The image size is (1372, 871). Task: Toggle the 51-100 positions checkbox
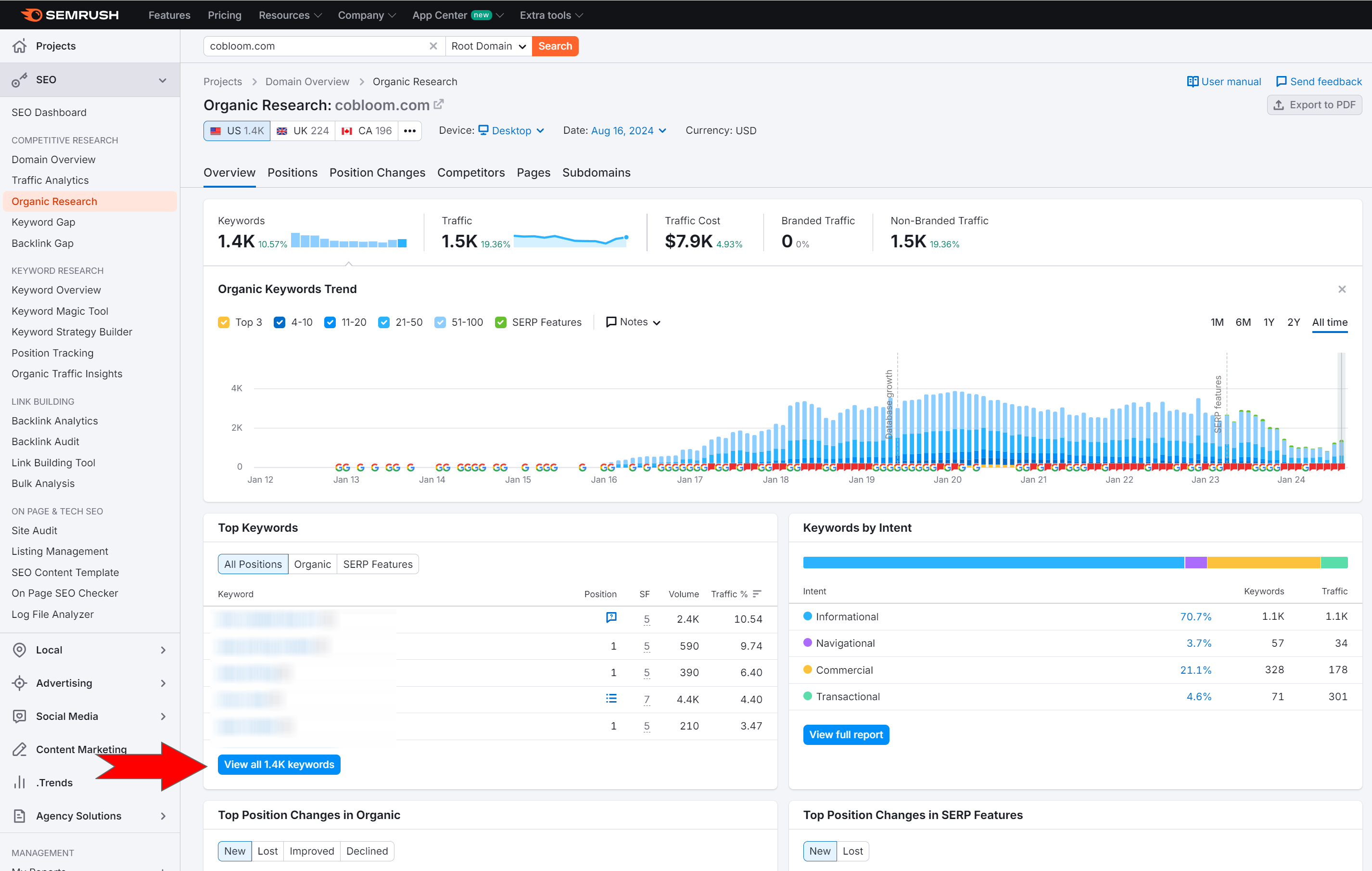tap(440, 322)
